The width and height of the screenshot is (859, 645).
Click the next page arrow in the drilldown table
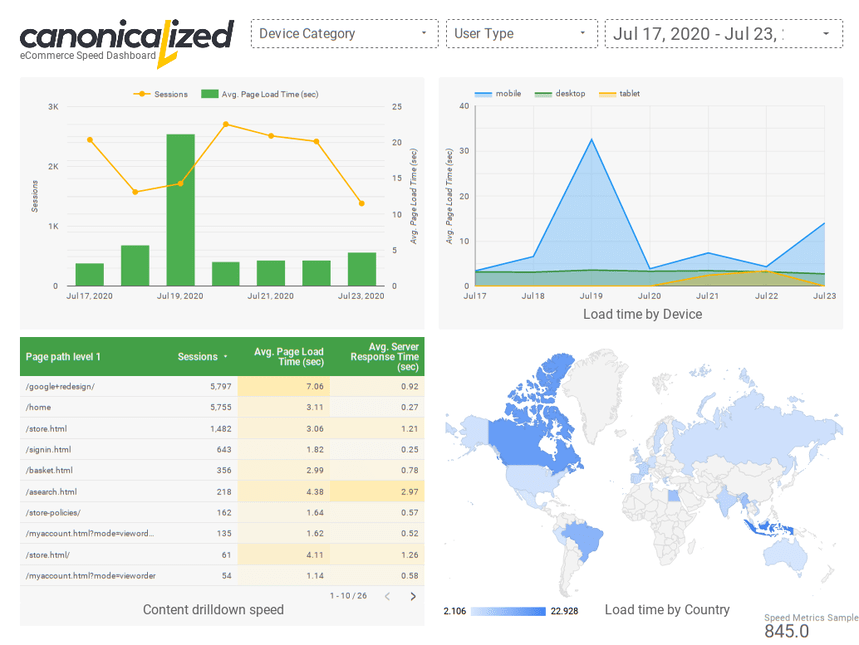click(x=412, y=598)
